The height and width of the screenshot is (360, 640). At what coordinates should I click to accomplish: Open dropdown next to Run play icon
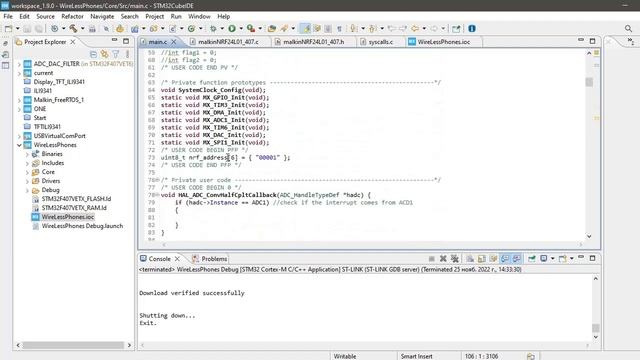240,29
